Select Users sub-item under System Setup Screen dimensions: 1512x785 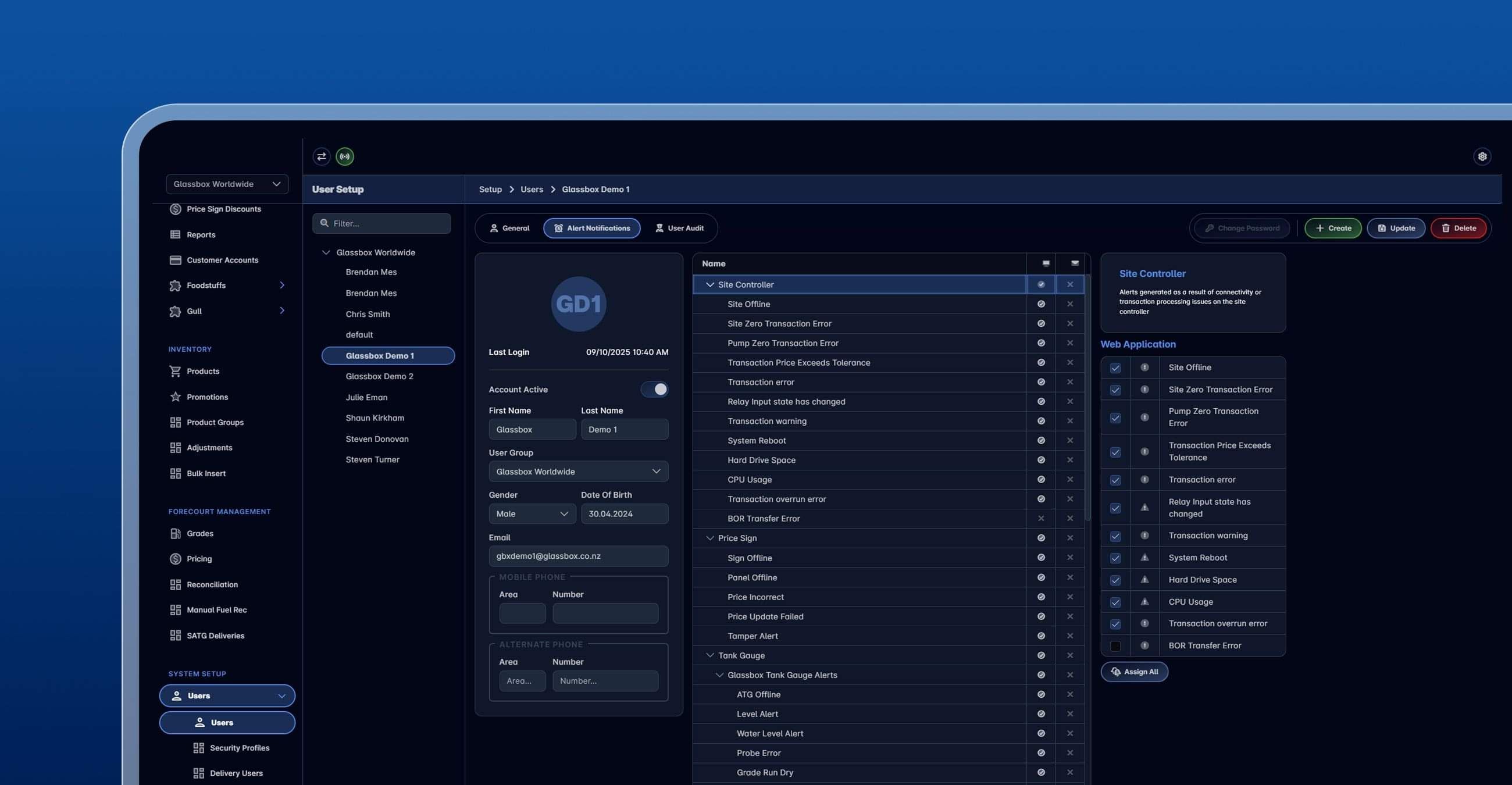coord(227,723)
